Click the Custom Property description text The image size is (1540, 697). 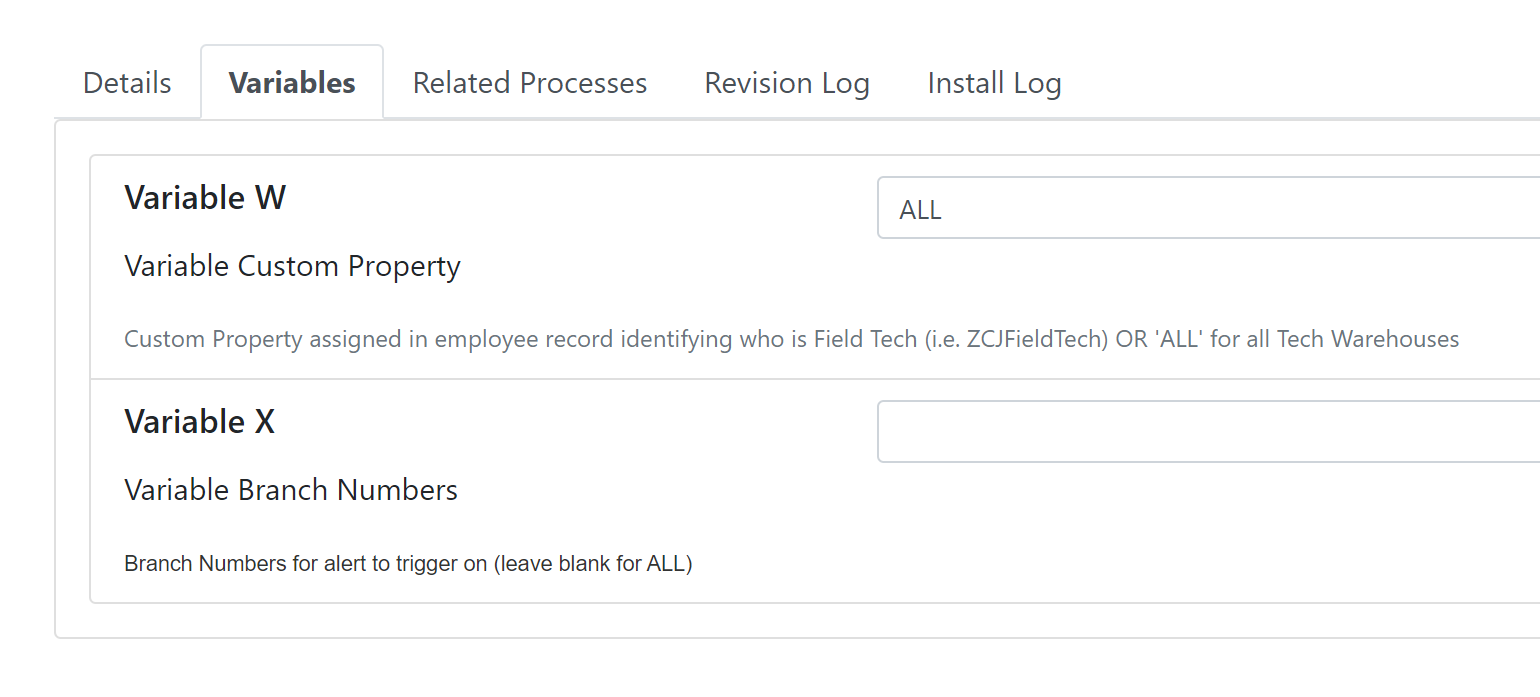(x=791, y=340)
